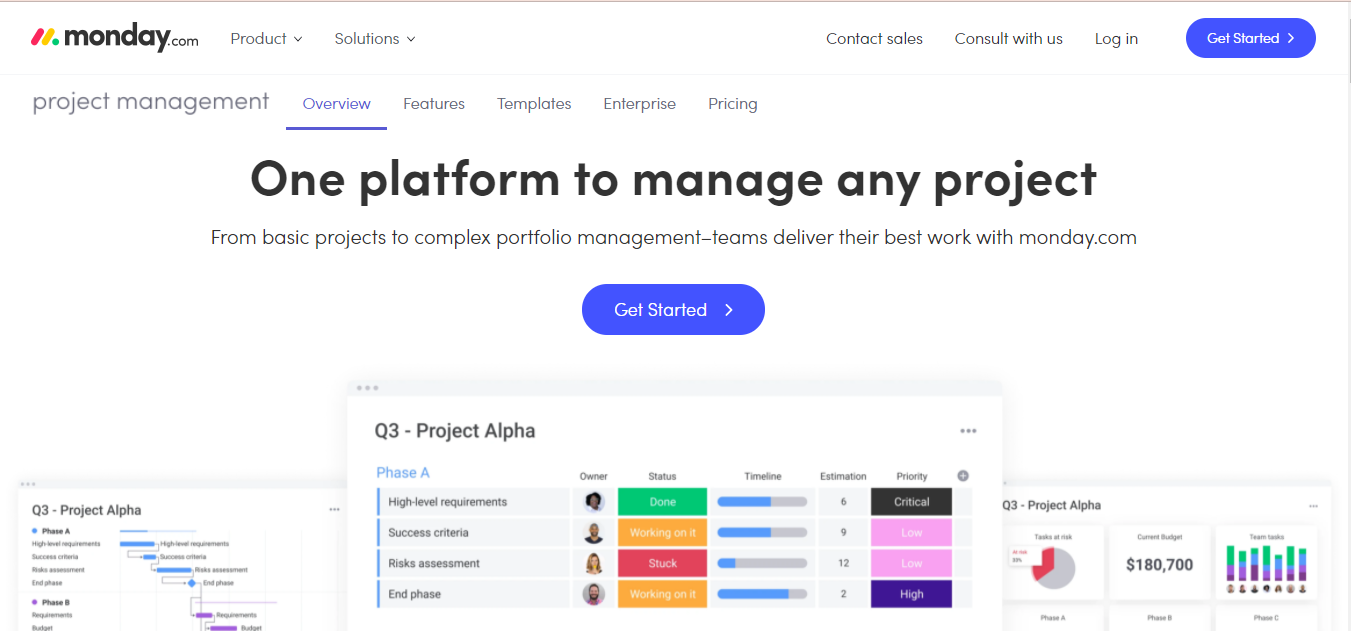Screen dimensions: 1351x631
Task: Expand the Product dropdown menu
Action: [266, 38]
